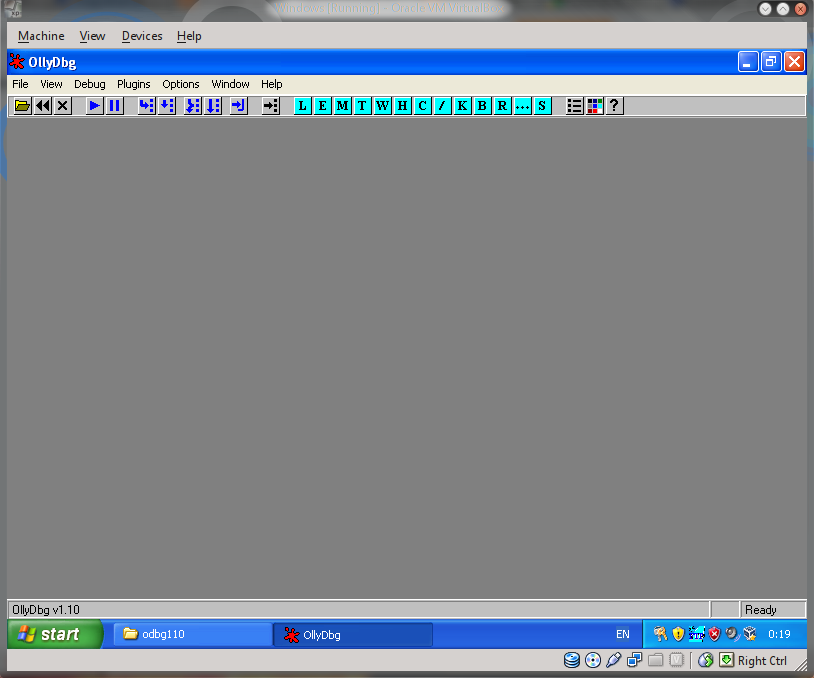Click the Step over toolbar icon

click(x=167, y=106)
